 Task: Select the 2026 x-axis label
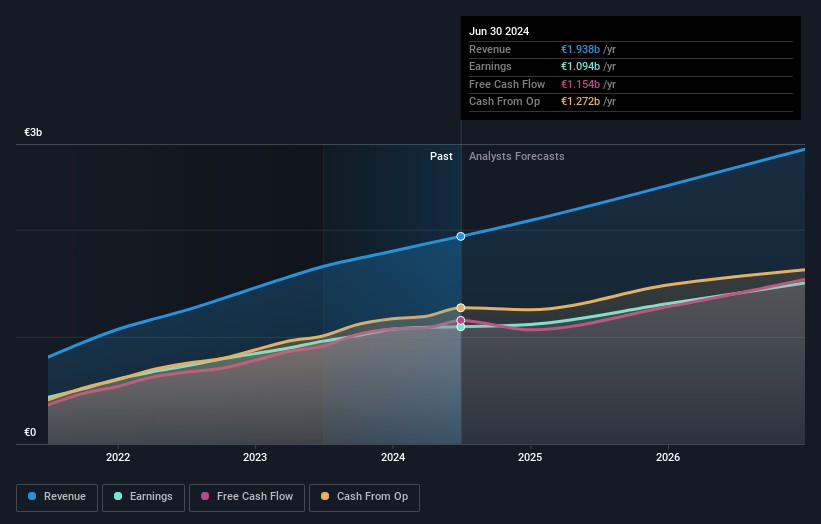tap(668, 457)
